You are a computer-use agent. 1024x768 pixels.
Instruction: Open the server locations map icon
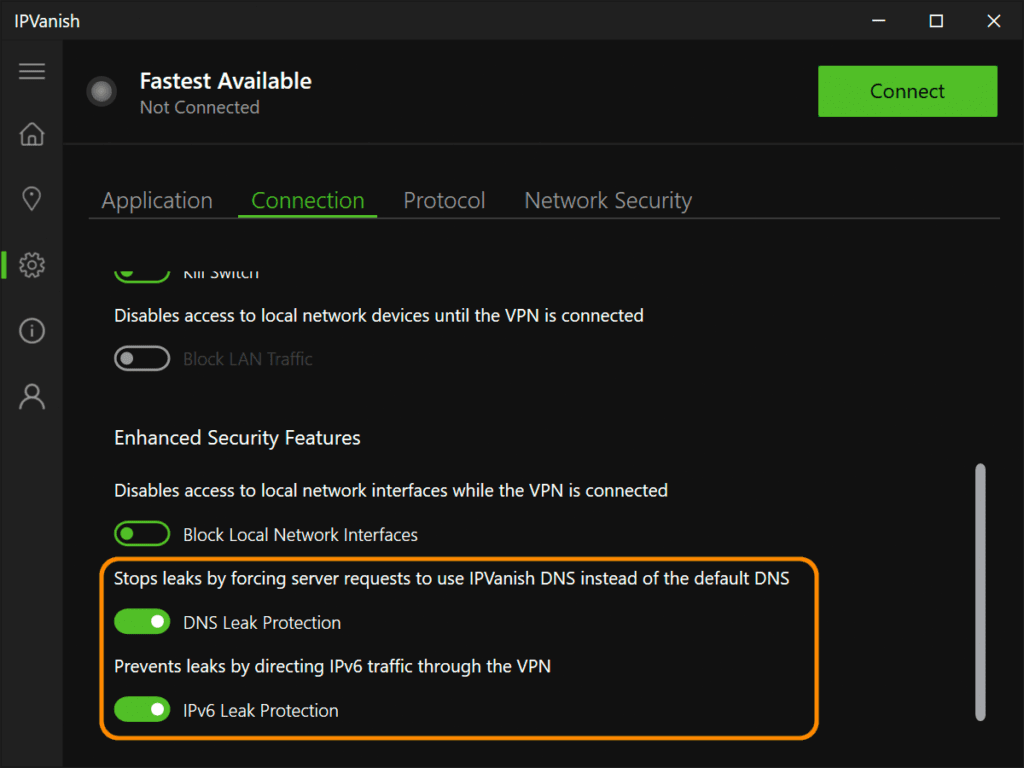pos(31,198)
